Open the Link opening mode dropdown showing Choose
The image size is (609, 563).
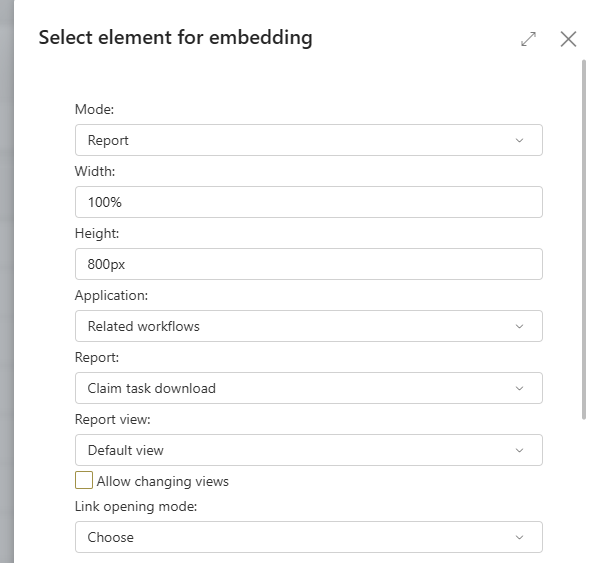tap(309, 537)
